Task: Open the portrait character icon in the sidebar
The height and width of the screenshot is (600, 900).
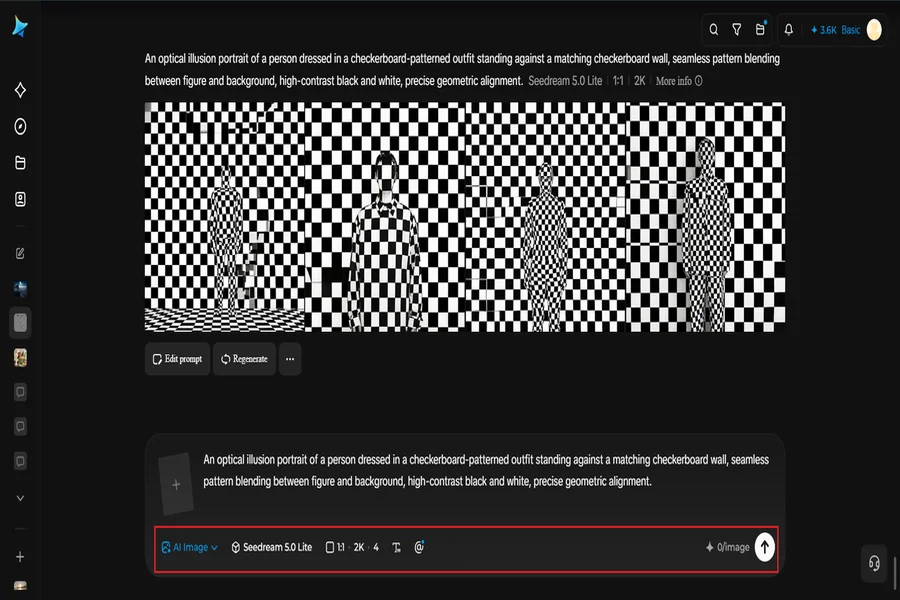Action: pyautogui.click(x=20, y=199)
